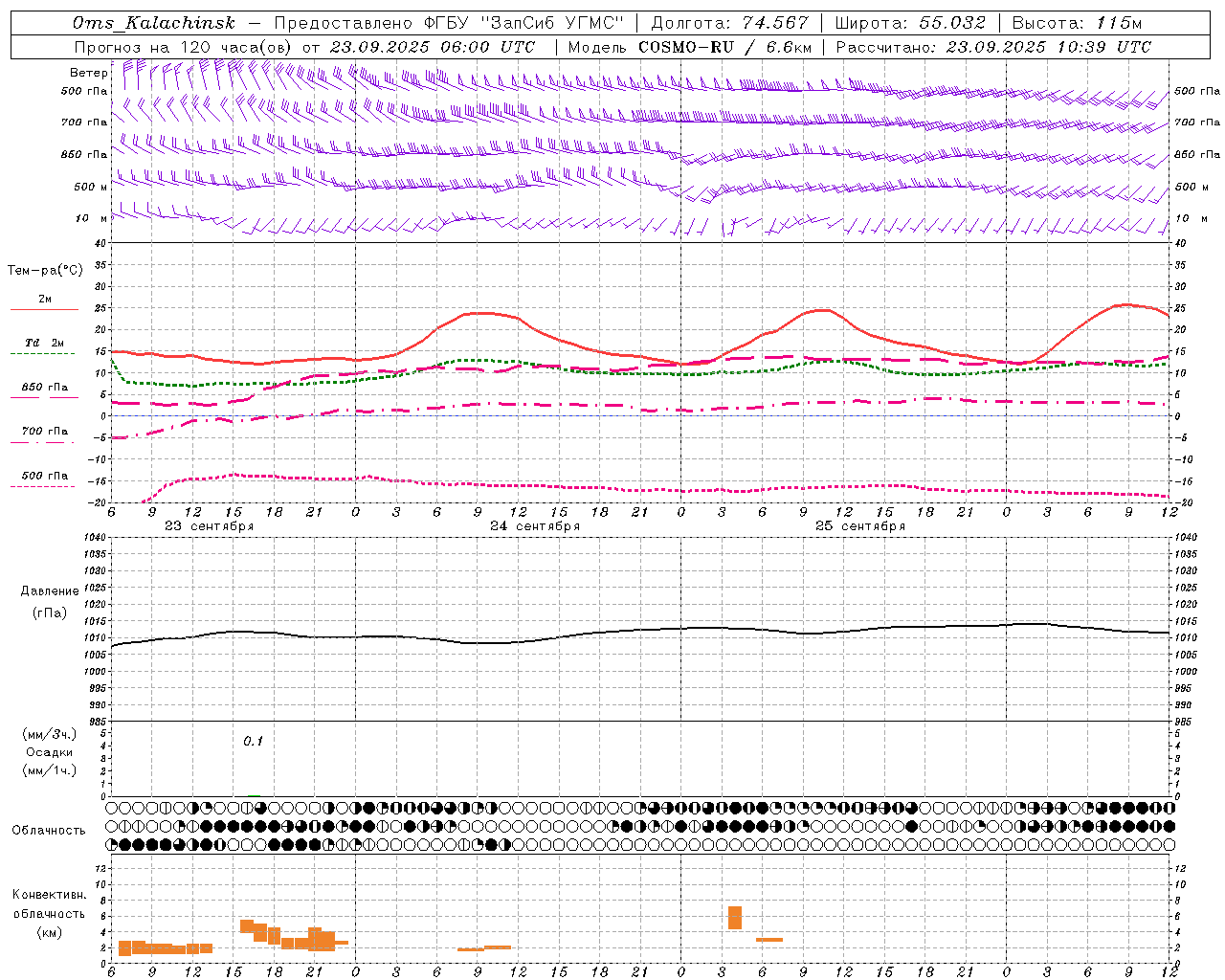
Task: Click the Модель COSMO-RU / 6.6км label
Action: 690,47
